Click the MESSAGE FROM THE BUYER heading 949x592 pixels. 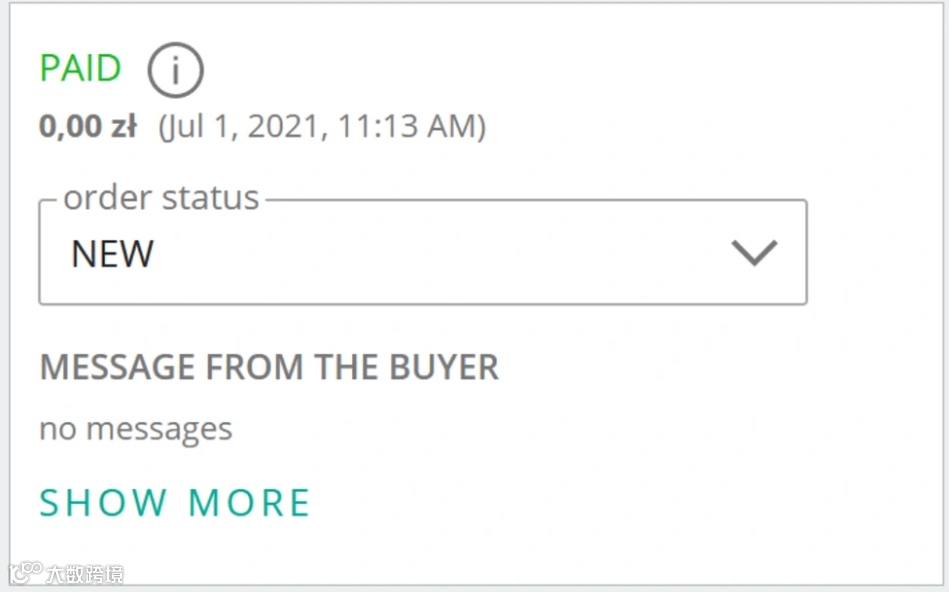[269, 368]
